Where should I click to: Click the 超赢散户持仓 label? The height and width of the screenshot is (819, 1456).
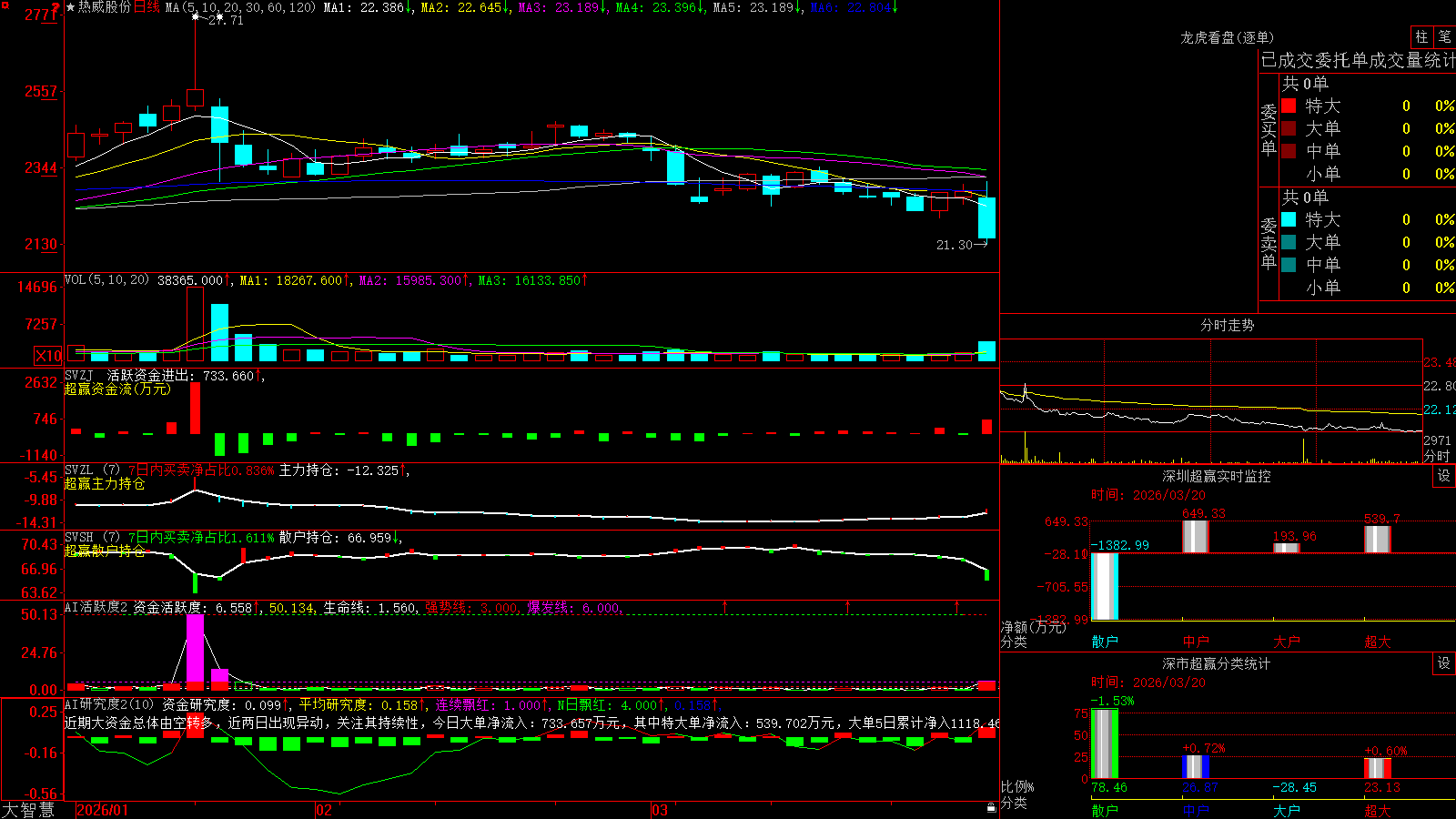point(105,551)
